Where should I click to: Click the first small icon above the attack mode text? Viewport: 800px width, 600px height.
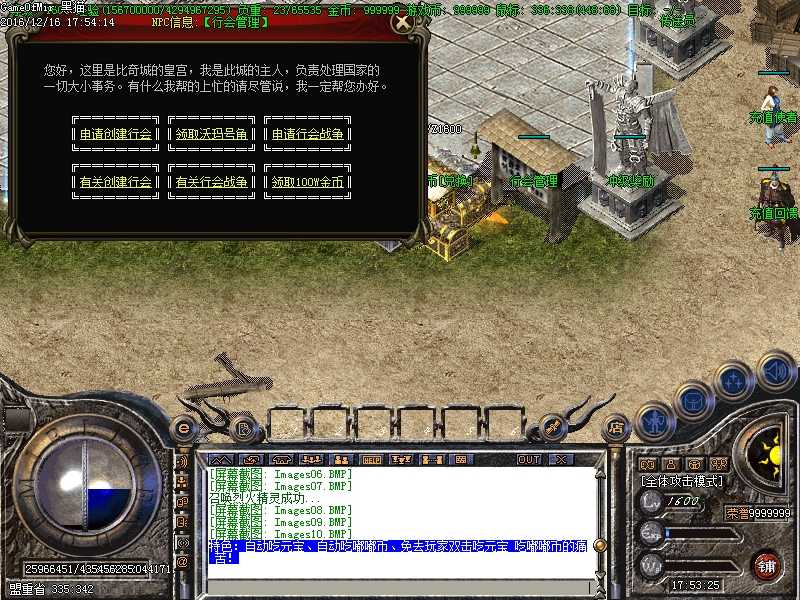[647, 464]
